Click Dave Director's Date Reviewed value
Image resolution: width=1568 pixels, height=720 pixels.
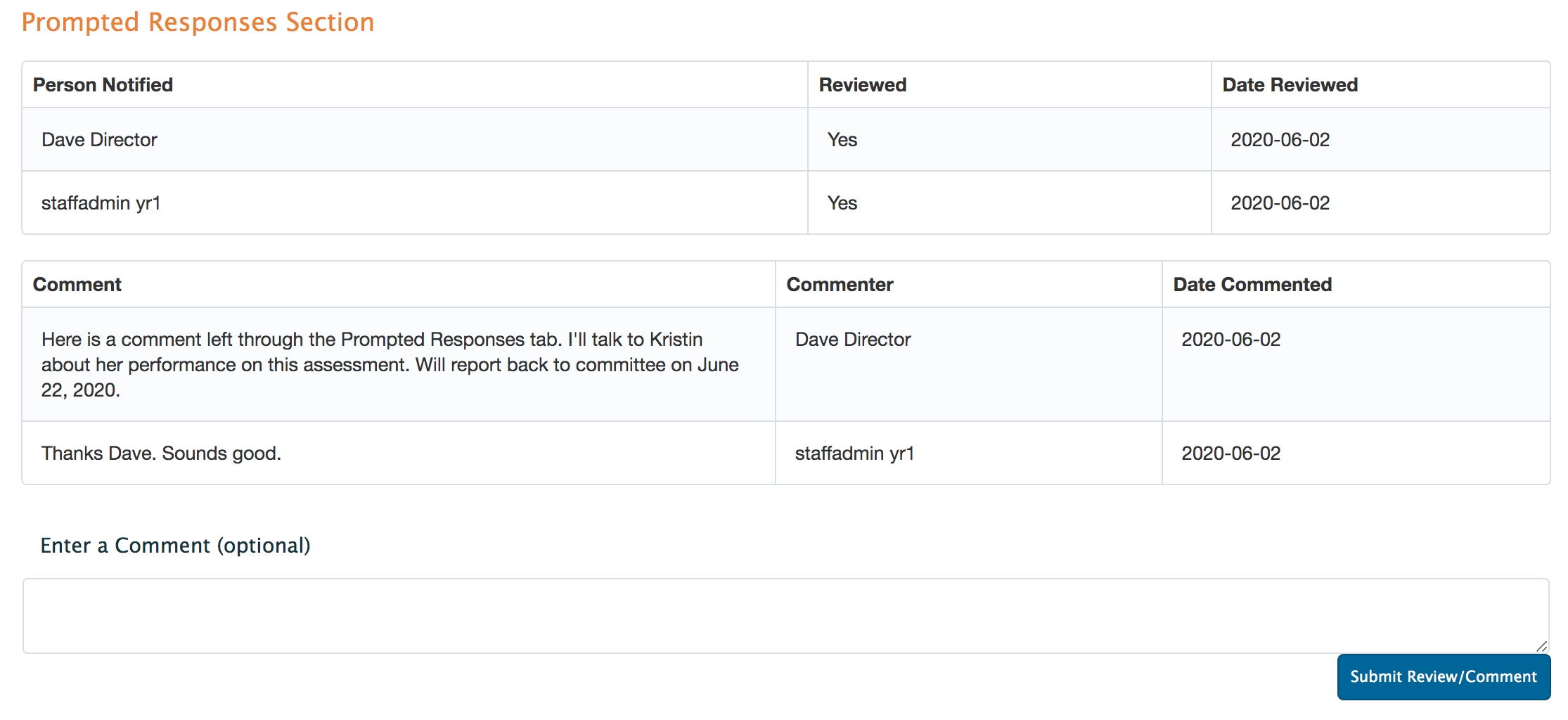(1280, 140)
